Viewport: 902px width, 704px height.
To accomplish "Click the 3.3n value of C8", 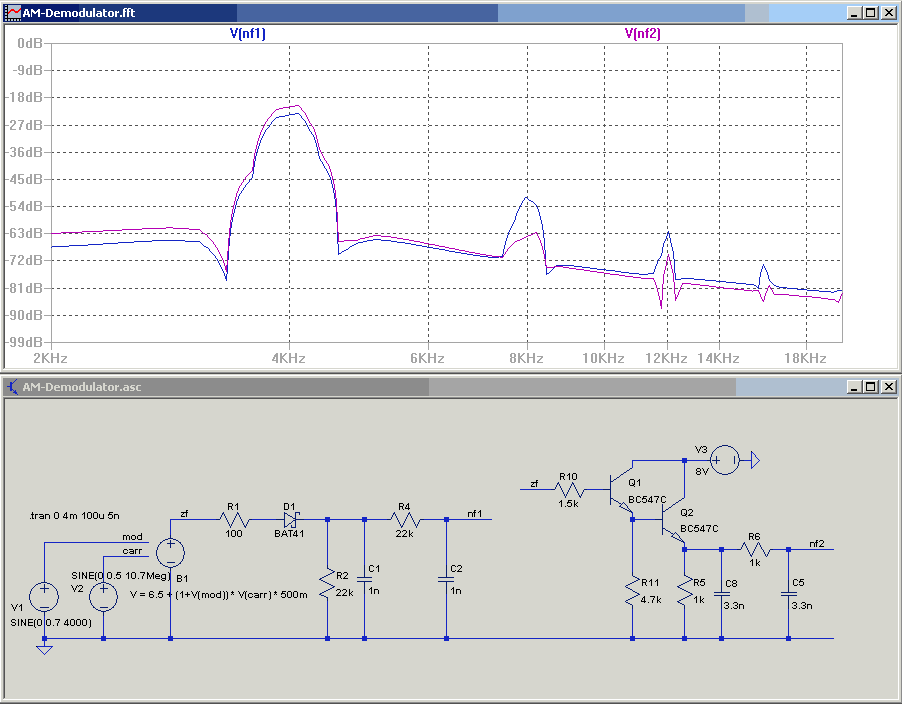I will [x=734, y=606].
